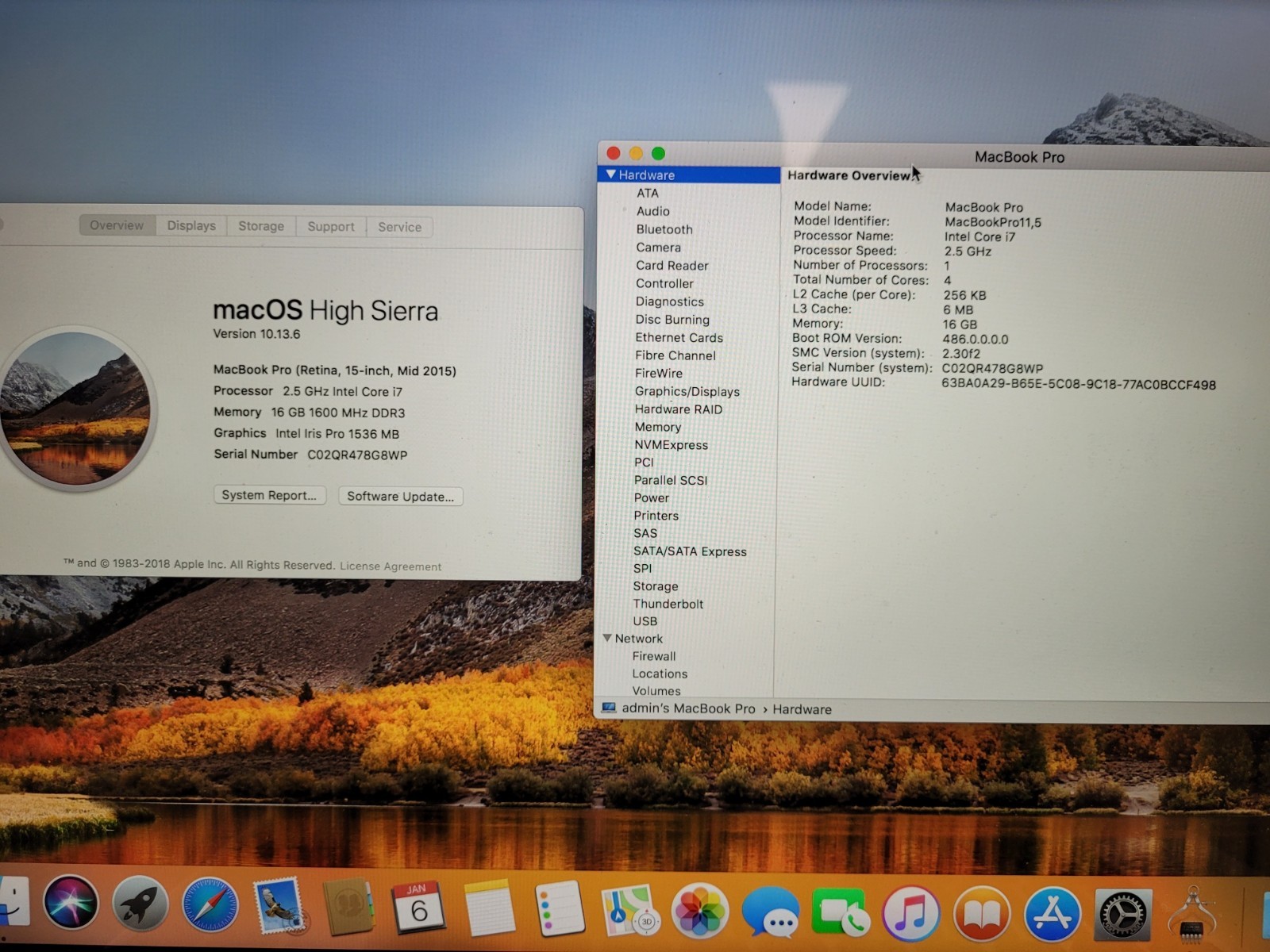Viewport: 1270px width, 952px height.
Task: Click "admin's MacBook Pro" in path bar
Action: [688, 708]
